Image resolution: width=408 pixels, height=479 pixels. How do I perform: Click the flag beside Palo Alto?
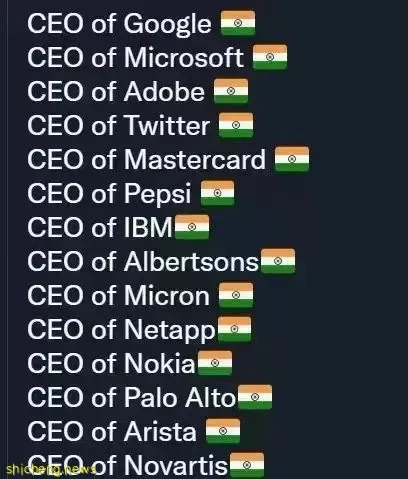pyautogui.click(x=255, y=397)
